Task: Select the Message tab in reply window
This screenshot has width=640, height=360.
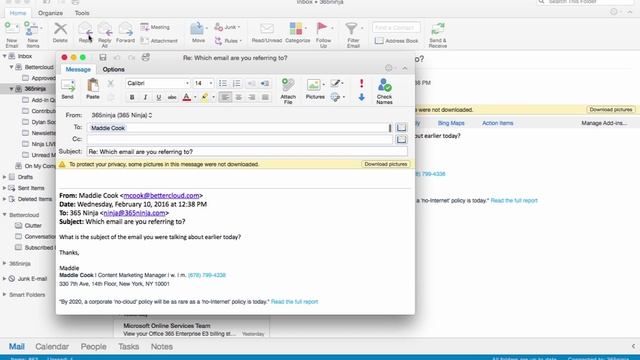Action: tap(78, 69)
